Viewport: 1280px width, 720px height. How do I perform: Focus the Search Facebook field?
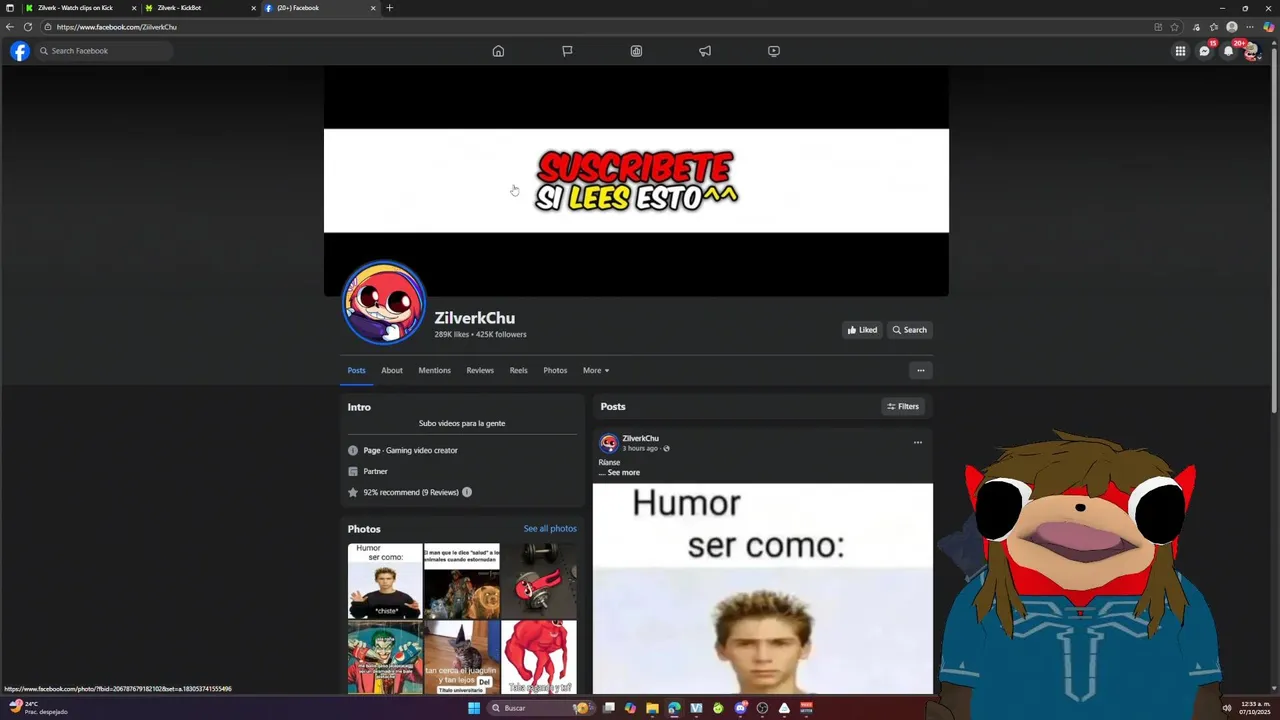click(105, 51)
